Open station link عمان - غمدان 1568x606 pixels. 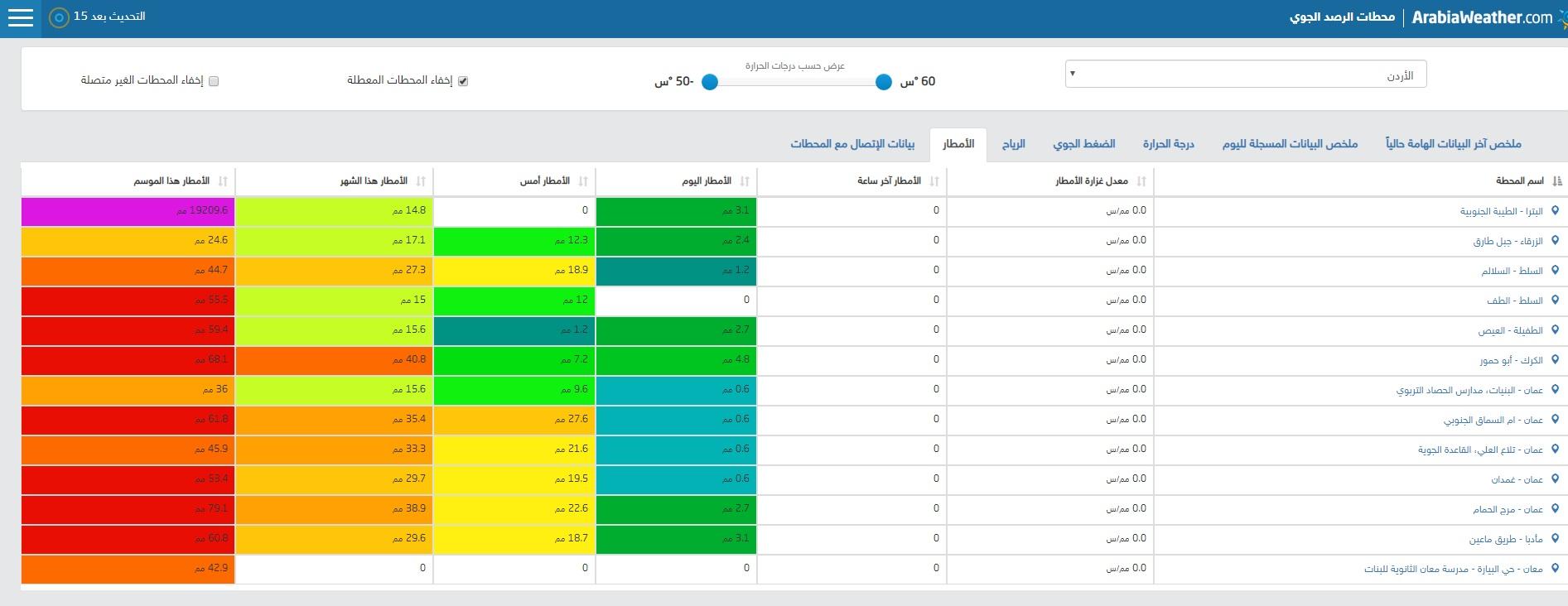pos(1517,480)
